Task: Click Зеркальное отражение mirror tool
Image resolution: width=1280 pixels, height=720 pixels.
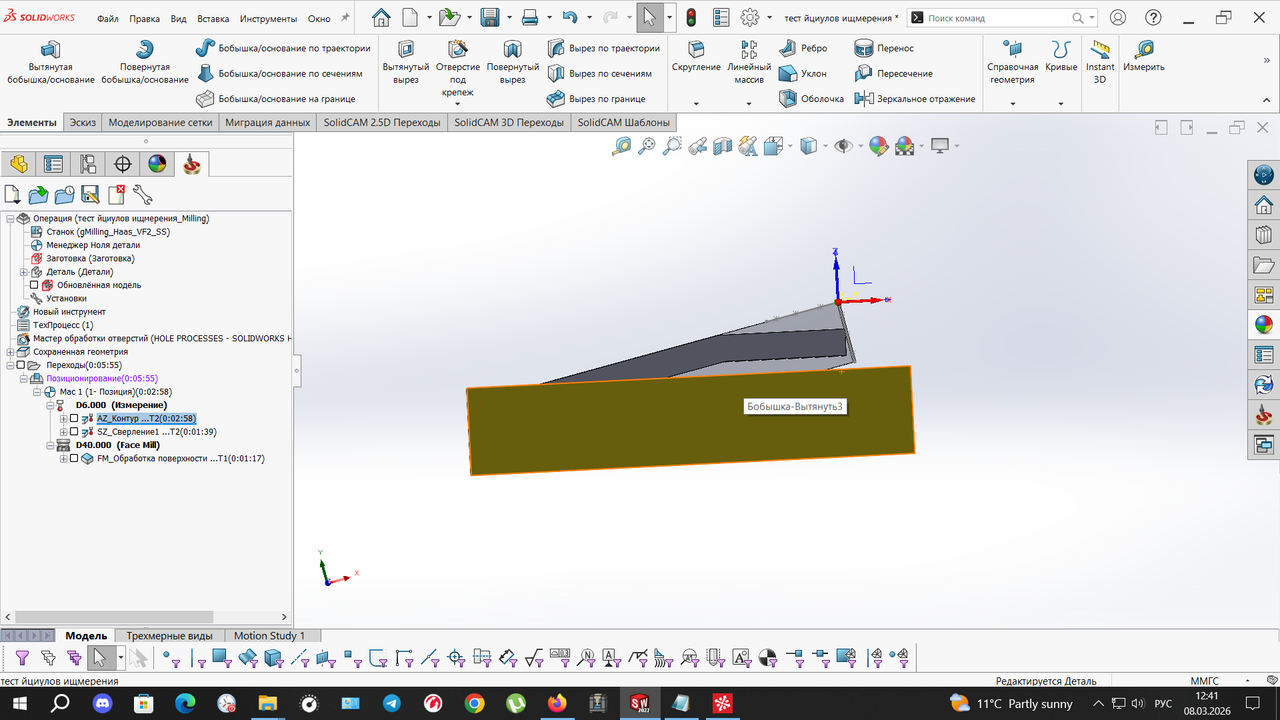Action: (915, 99)
